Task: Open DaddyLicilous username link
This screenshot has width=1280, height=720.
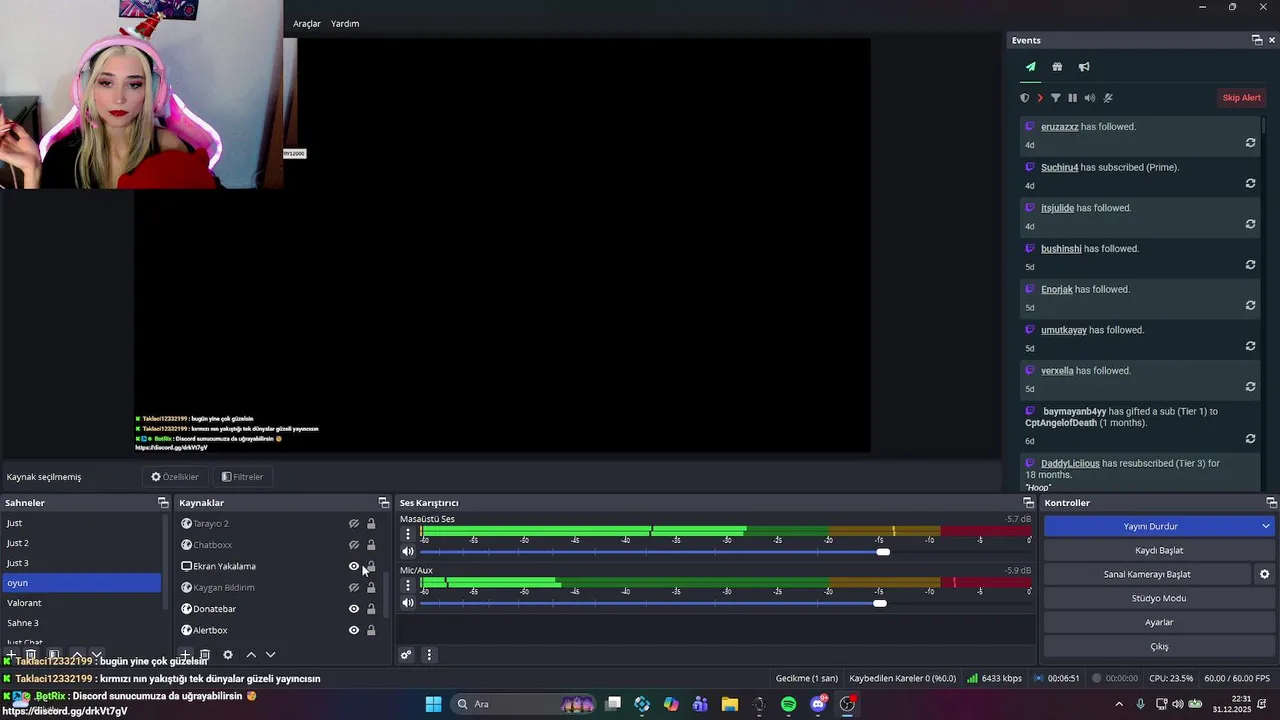Action: pos(1070,463)
